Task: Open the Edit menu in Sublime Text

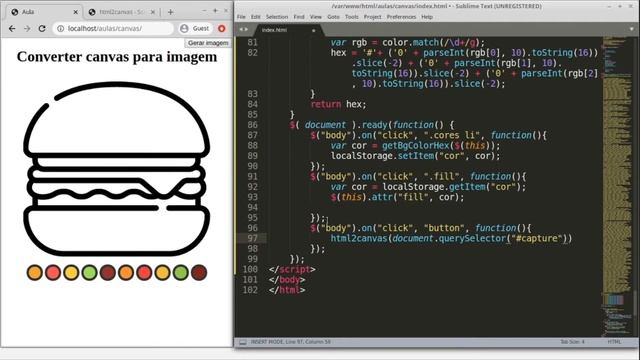Action: pyautogui.click(x=256, y=17)
